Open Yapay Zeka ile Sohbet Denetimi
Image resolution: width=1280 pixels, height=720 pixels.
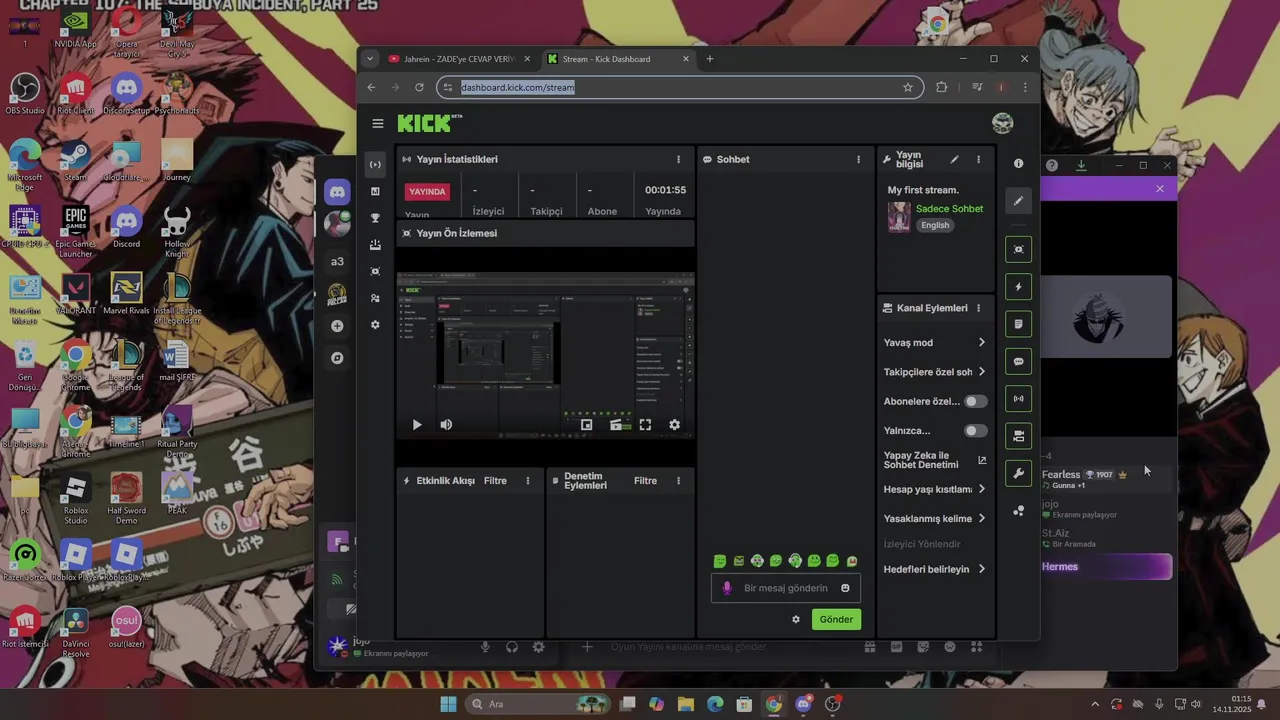(x=935, y=460)
